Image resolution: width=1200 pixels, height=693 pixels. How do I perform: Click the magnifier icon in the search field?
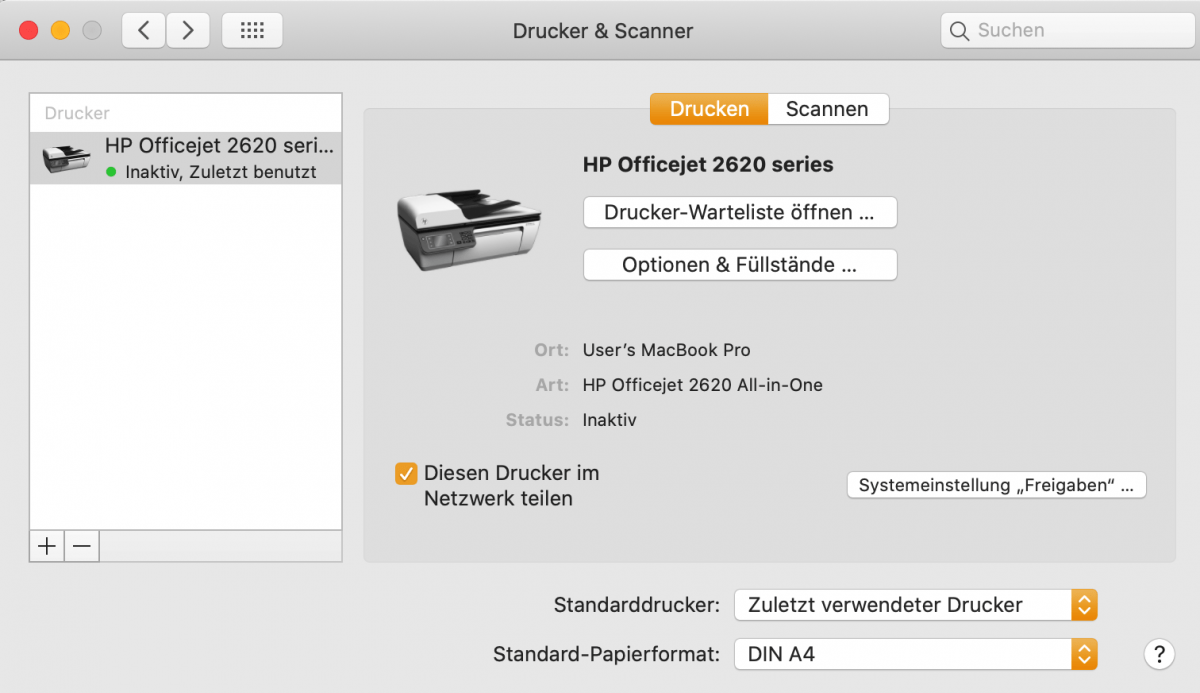point(959,31)
